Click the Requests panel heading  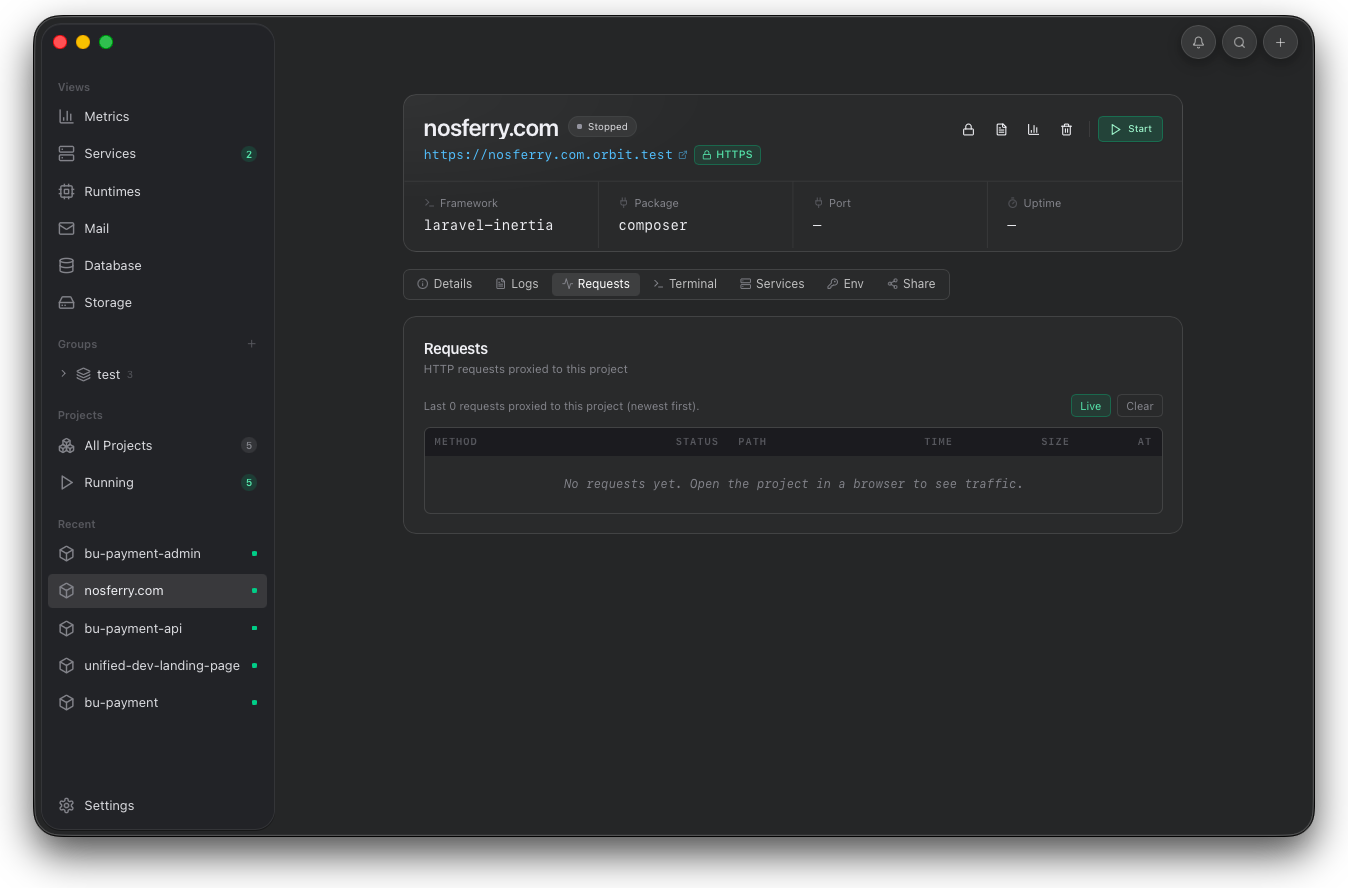pos(456,349)
